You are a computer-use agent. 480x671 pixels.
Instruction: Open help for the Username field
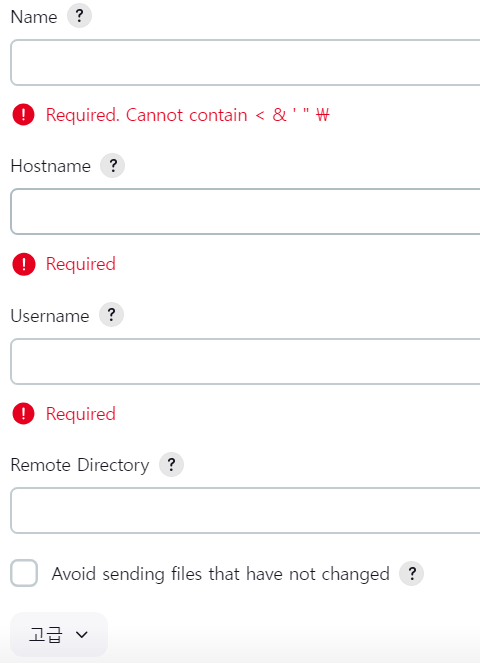(x=111, y=315)
